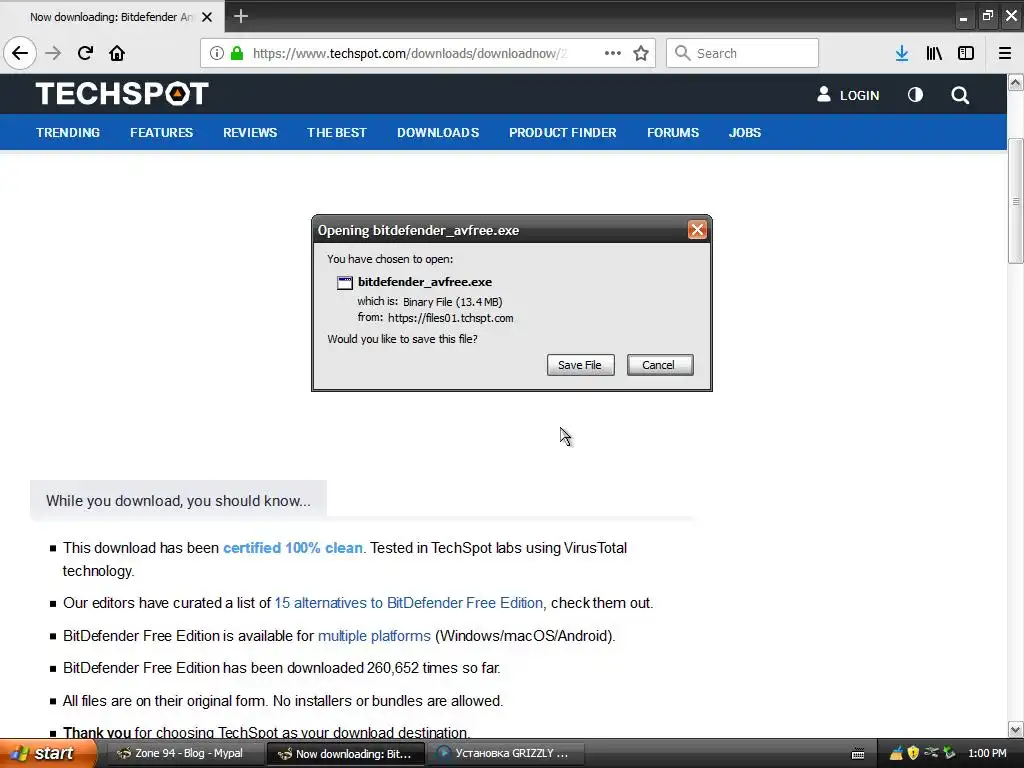Click the keyboard icon in taskbar
The image size is (1024, 768).
[x=858, y=754]
